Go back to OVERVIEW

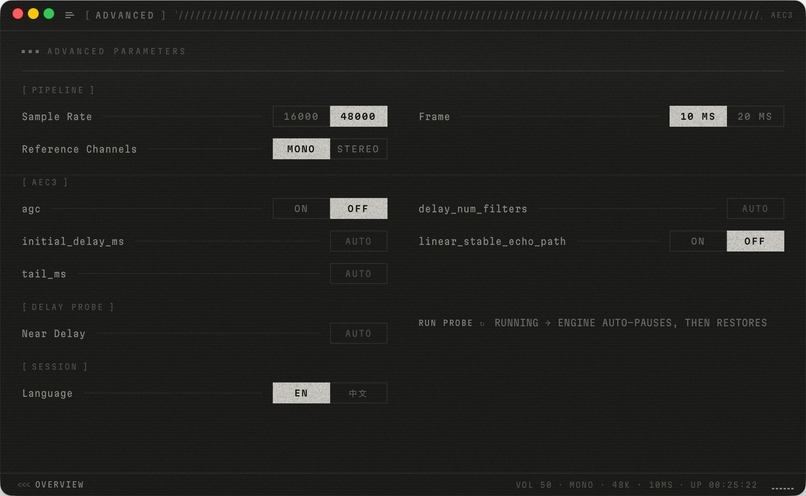(x=50, y=485)
